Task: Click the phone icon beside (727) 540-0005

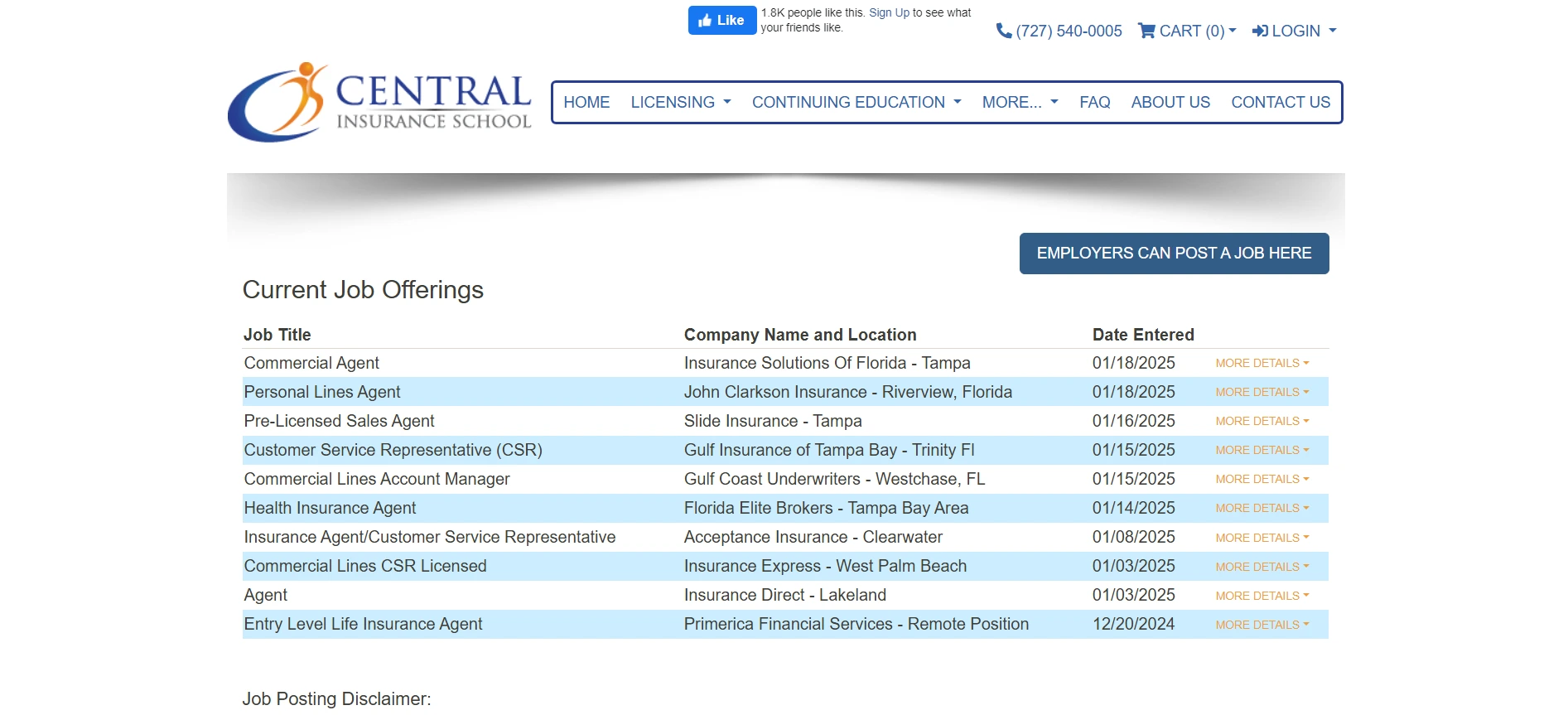Action: (x=1004, y=31)
